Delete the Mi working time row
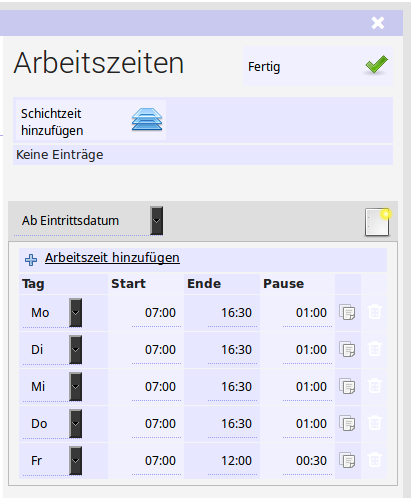Image resolution: width=415 pixels, height=498 pixels. point(374,386)
